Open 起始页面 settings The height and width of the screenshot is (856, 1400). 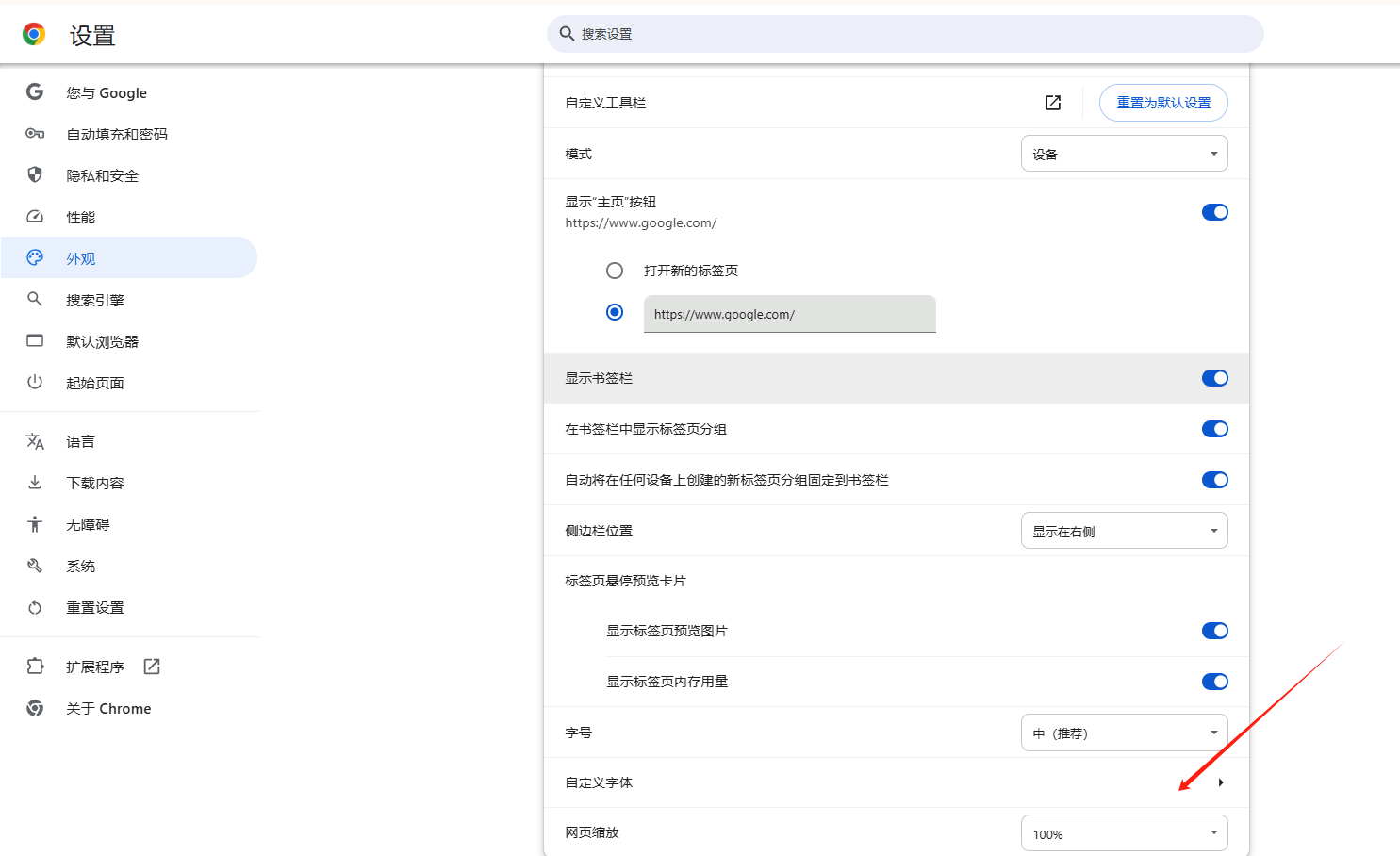[129, 383]
